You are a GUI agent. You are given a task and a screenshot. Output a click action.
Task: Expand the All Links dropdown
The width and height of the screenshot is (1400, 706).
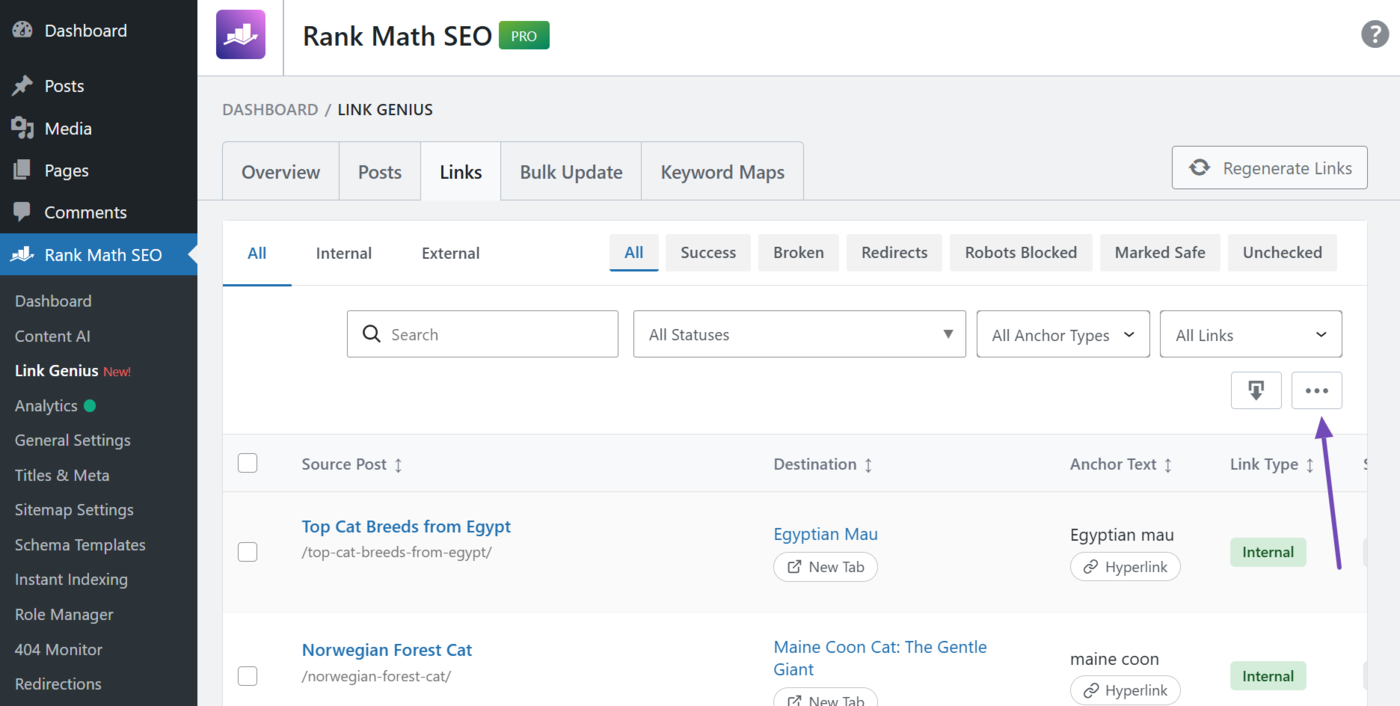point(1250,334)
